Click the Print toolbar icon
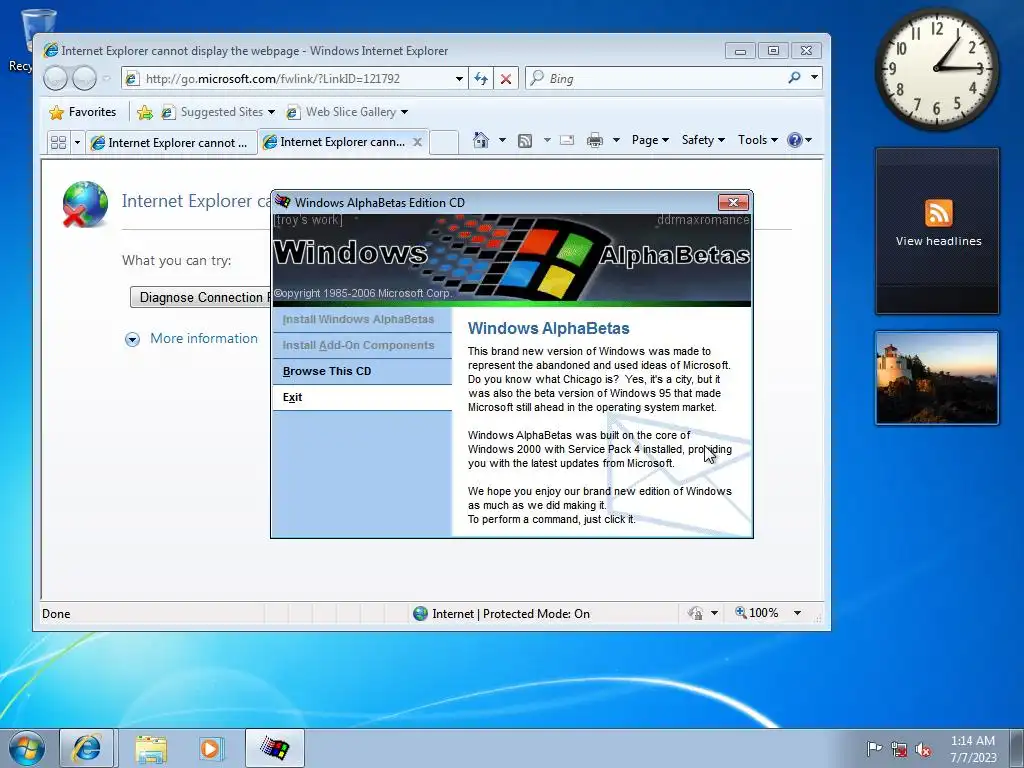This screenshot has width=1024, height=768. tap(594, 140)
